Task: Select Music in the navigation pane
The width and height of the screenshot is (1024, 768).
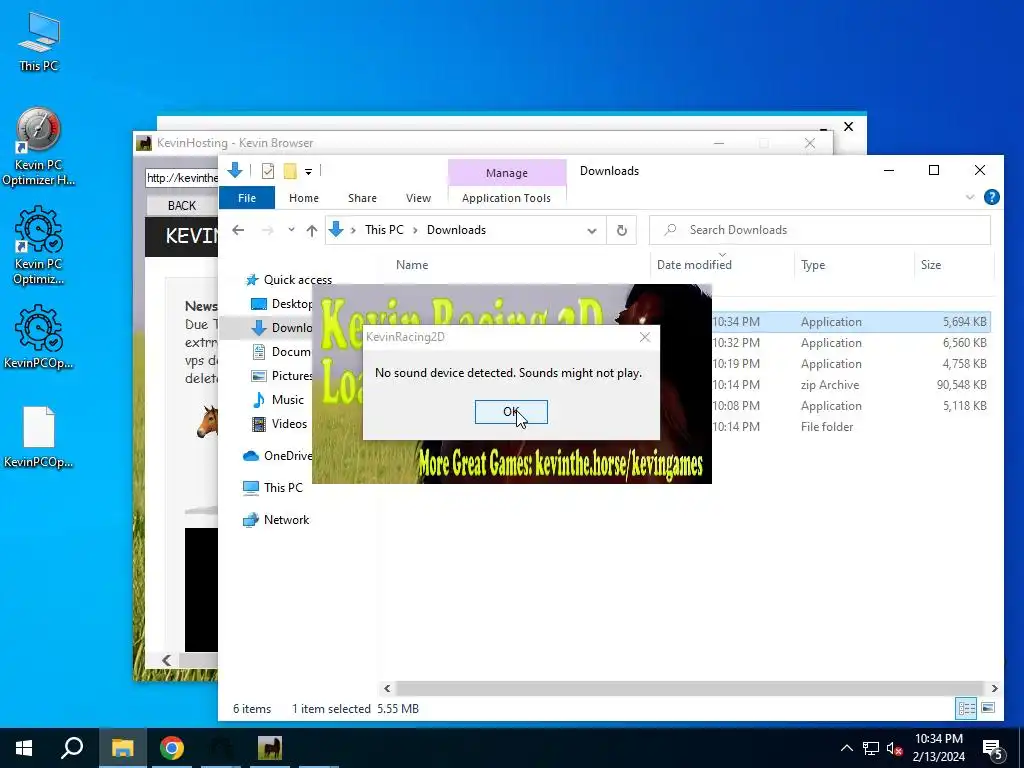Action: [x=279, y=400]
